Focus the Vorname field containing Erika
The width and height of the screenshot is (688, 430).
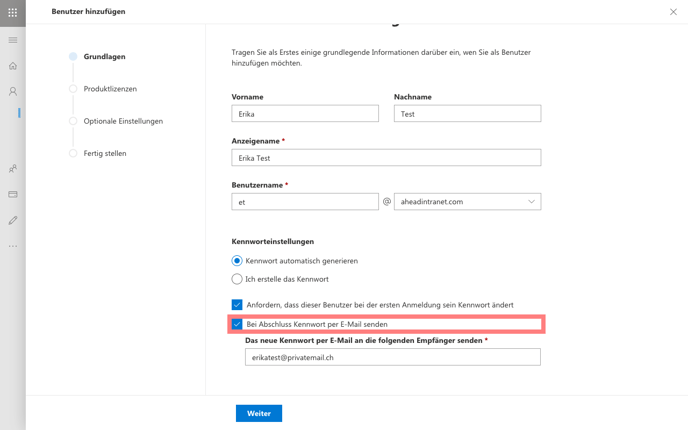(x=305, y=114)
